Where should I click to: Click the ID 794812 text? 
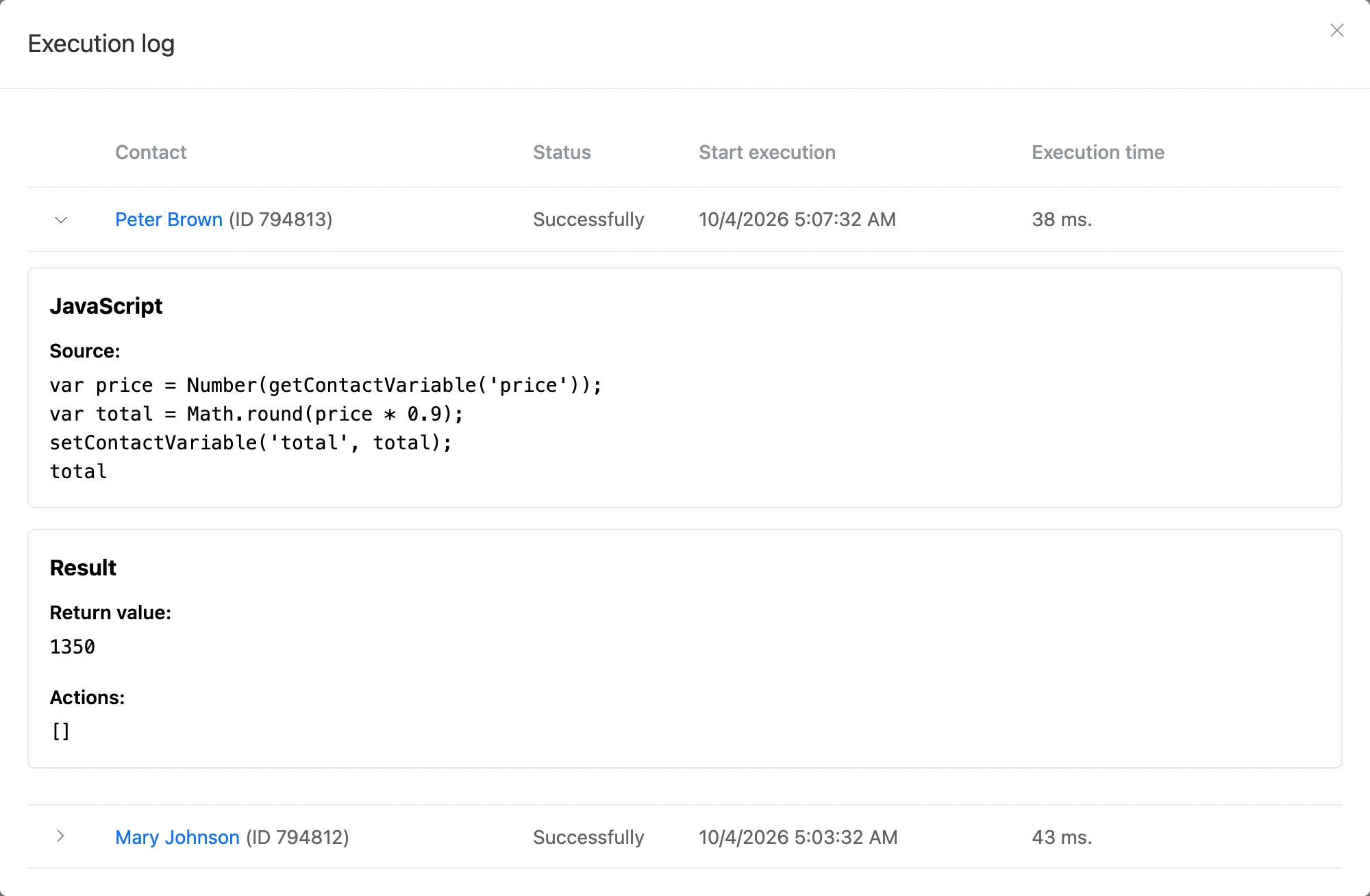pos(298,837)
